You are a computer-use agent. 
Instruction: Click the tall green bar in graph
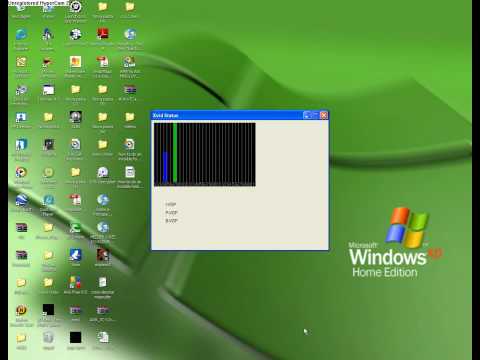(175, 153)
